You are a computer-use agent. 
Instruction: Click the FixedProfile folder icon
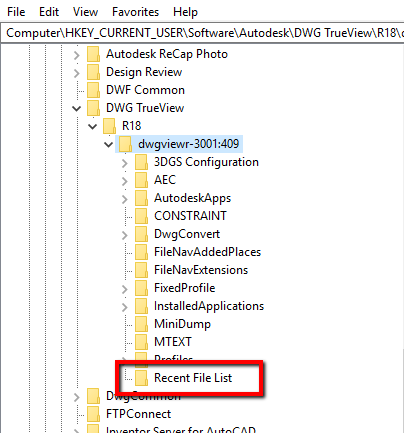[141, 288]
